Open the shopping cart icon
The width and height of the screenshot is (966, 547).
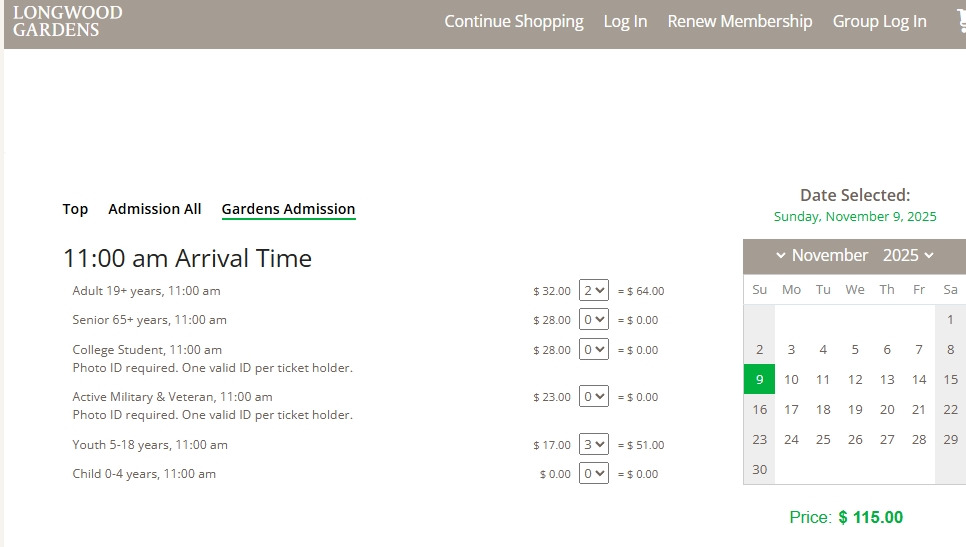coord(961,21)
